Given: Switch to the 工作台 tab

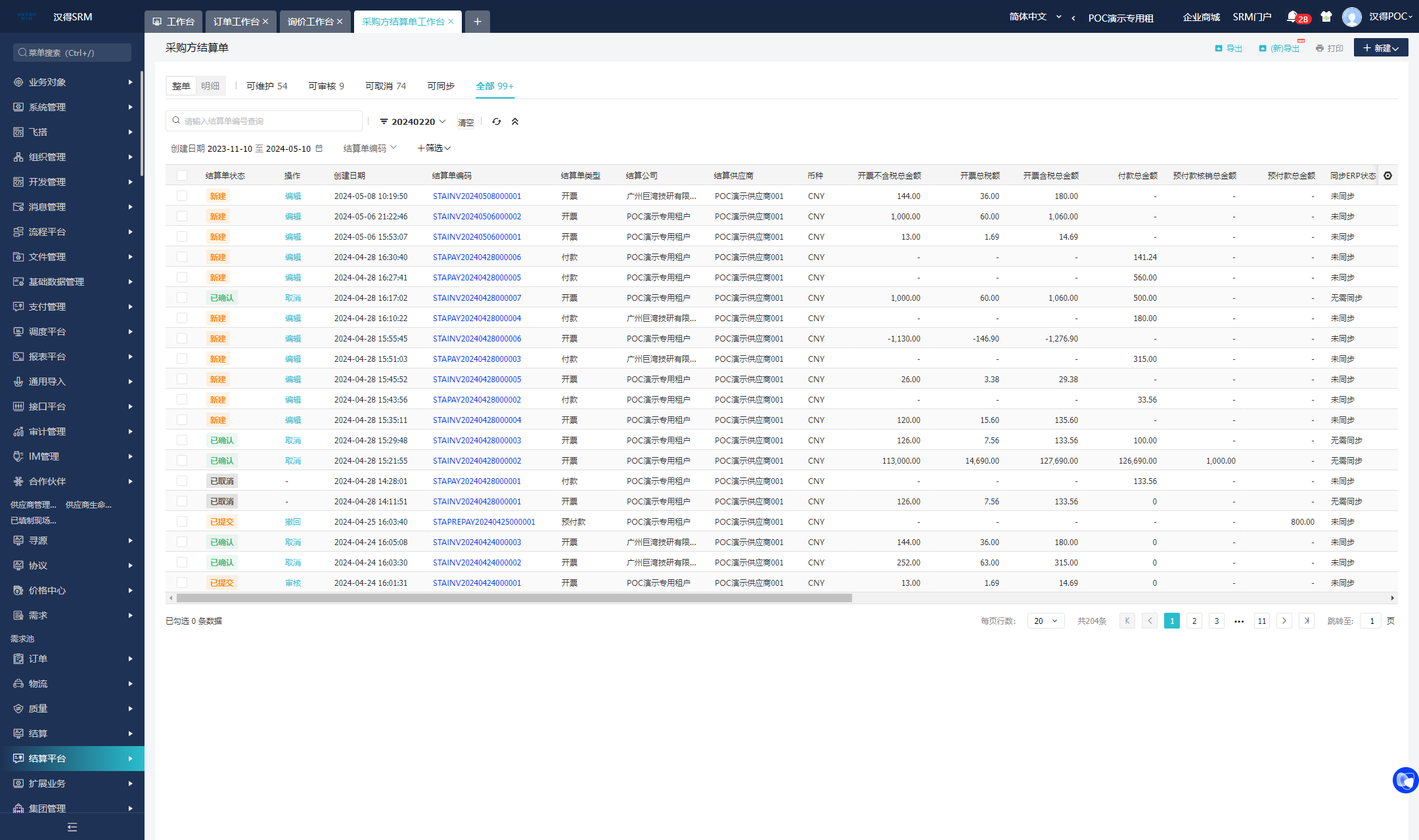Looking at the screenshot, I should click(x=173, y=22).
